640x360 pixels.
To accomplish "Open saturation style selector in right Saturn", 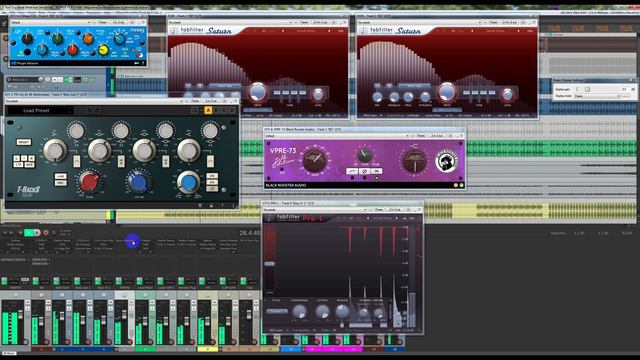I will coord(414,86).
